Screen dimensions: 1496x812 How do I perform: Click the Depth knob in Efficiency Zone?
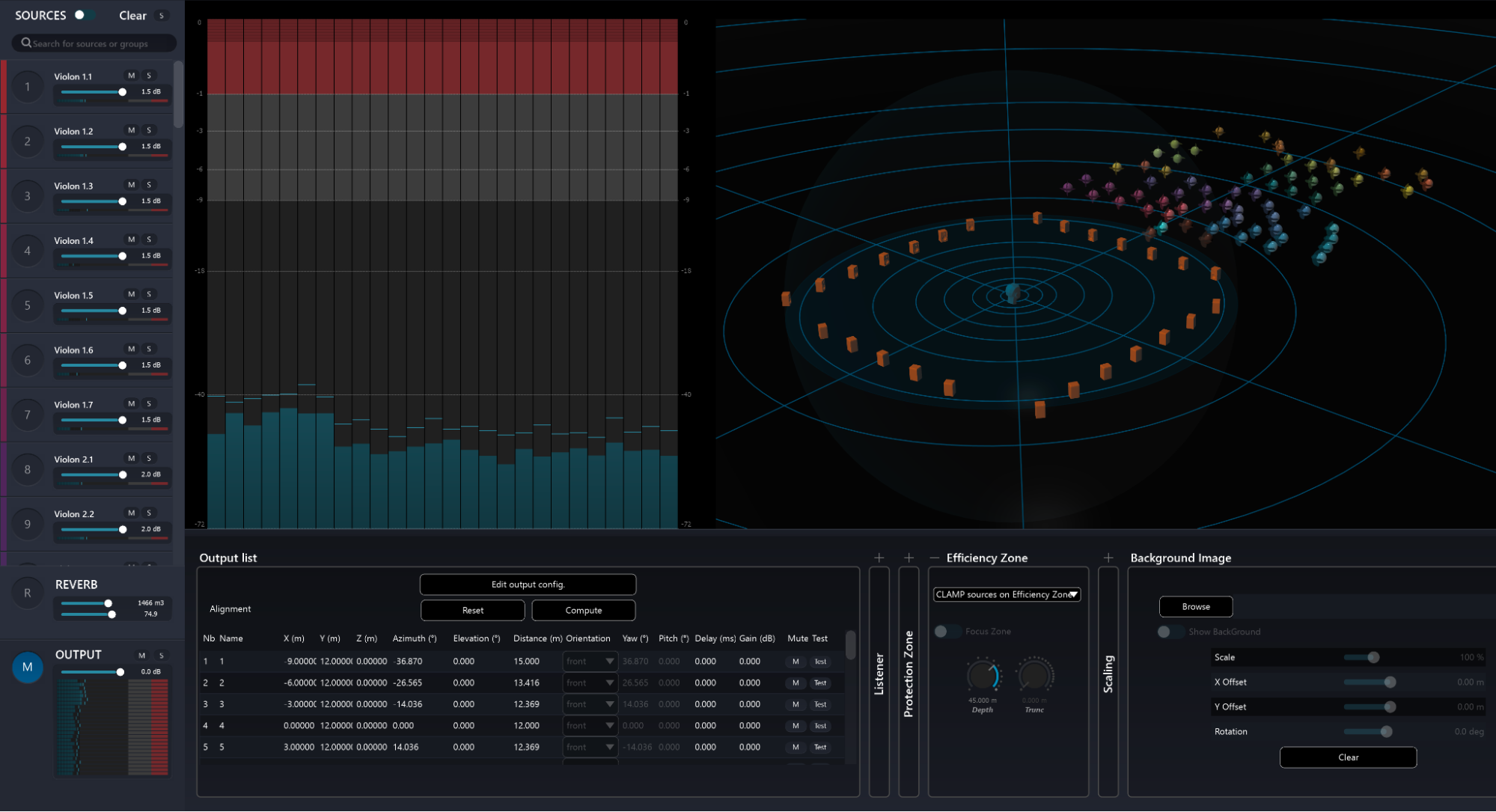(x=983, y=676)
